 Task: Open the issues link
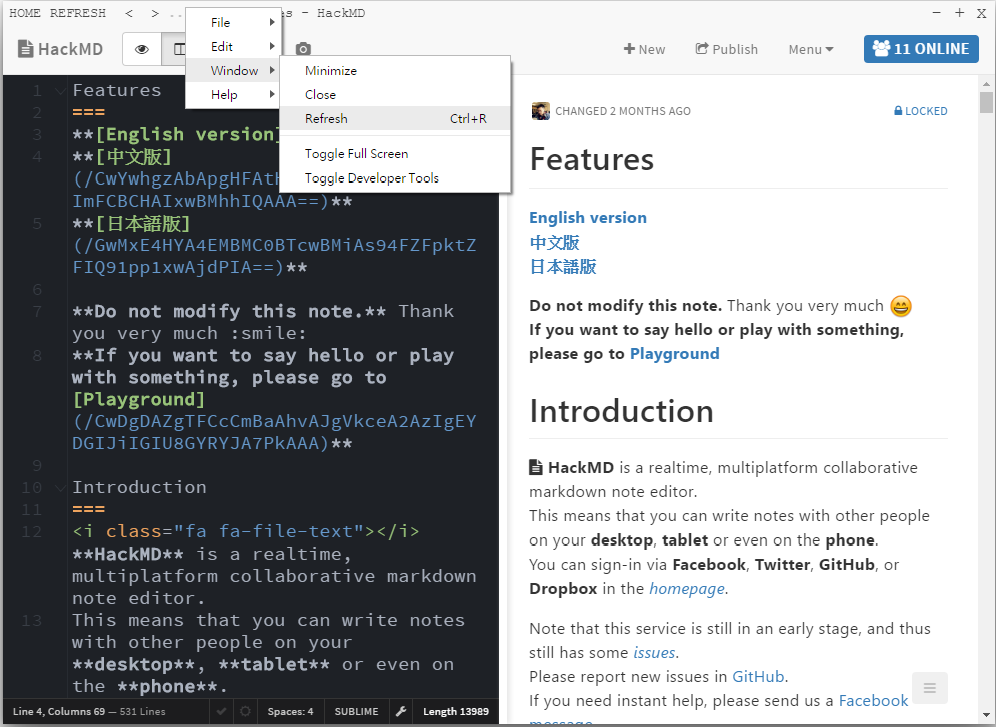654,653
